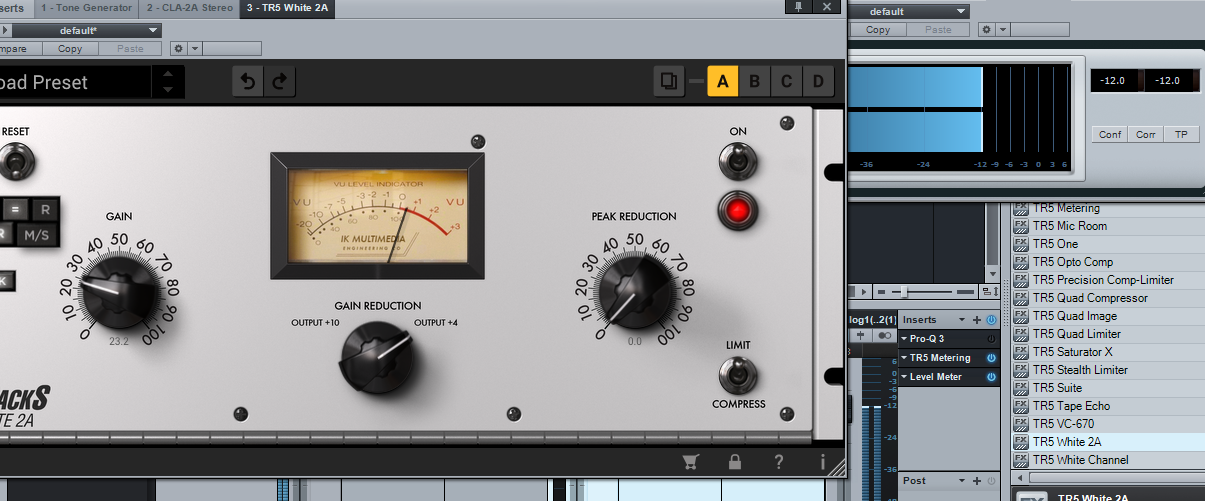Click the red power indicator lamp
The height and width of the screenshot is (501, 1205).
(x=738, y=210)
